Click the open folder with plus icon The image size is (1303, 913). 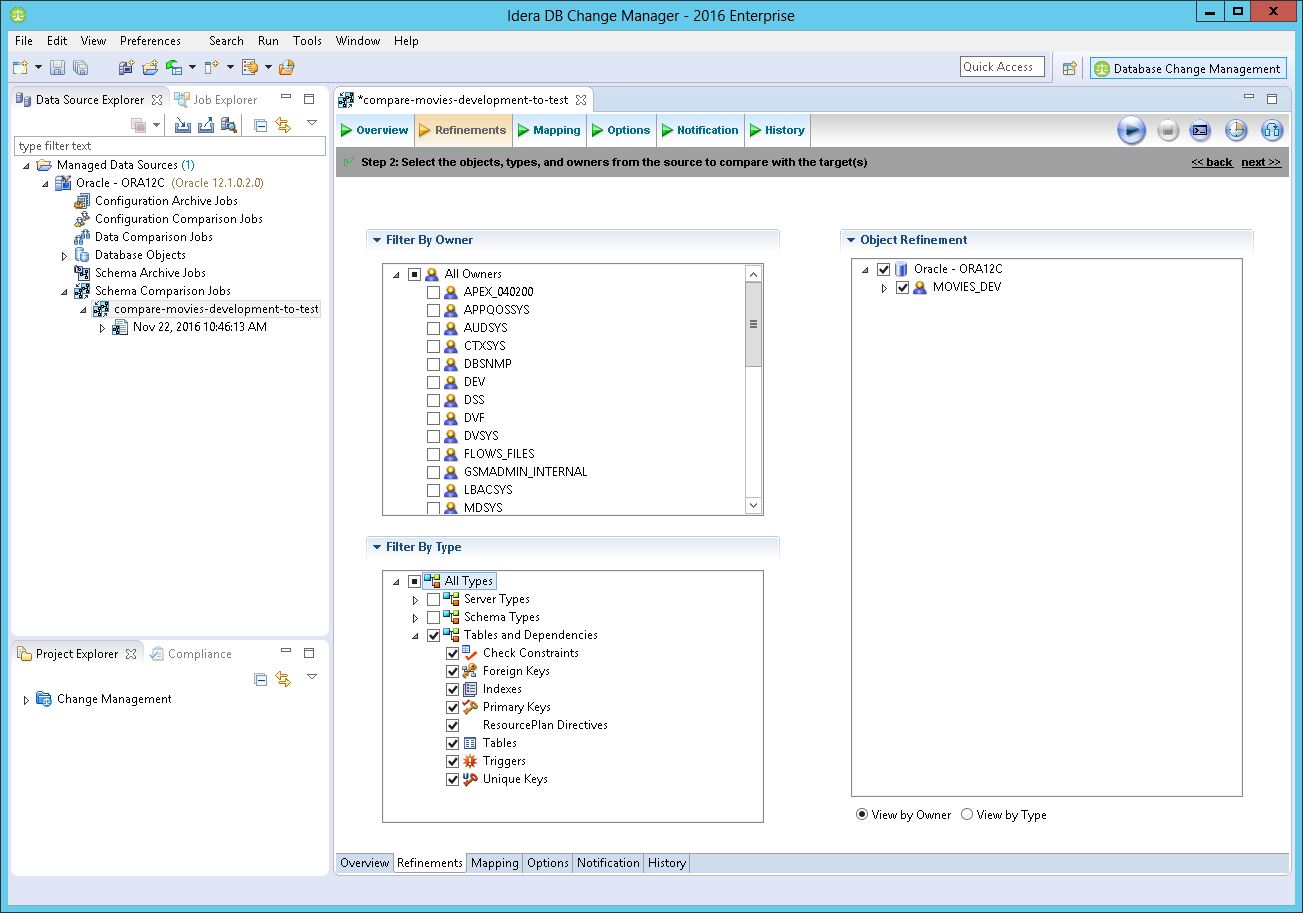[x=150, y=68]
